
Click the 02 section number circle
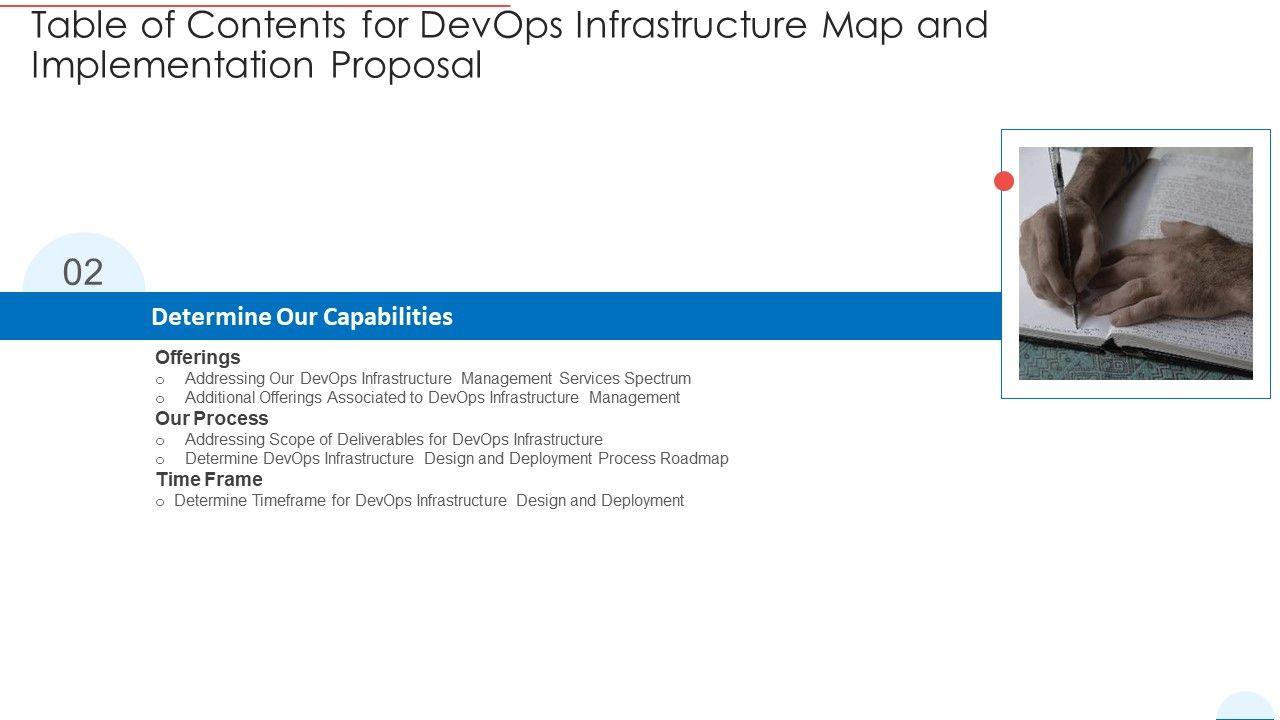pos(83,272)
